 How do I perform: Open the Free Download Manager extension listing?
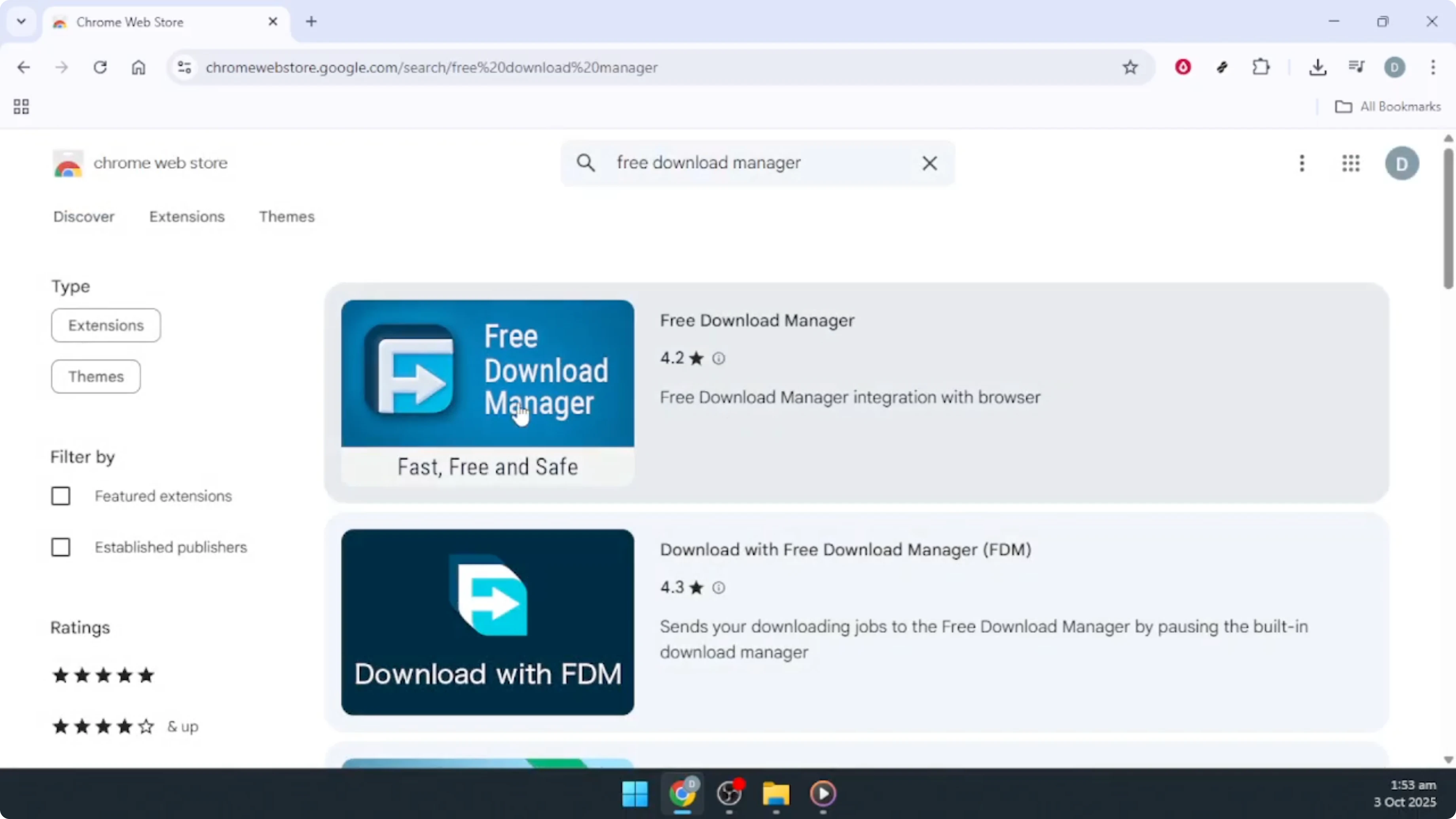pos(757,320)
